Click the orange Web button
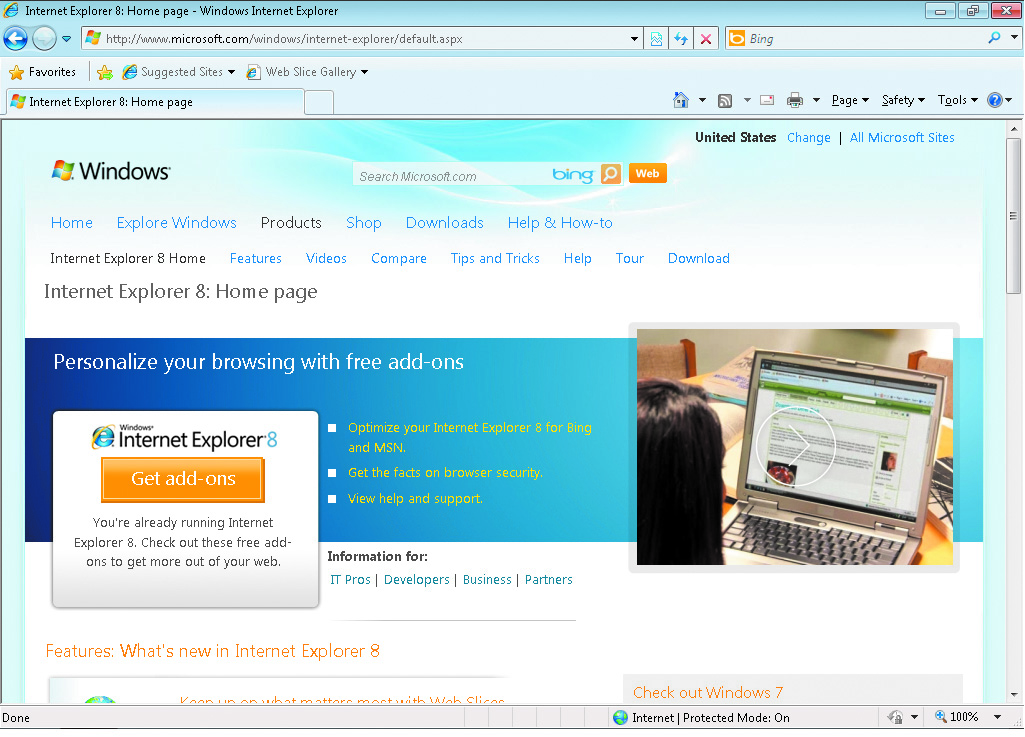1025x737 pixels. 647,173
